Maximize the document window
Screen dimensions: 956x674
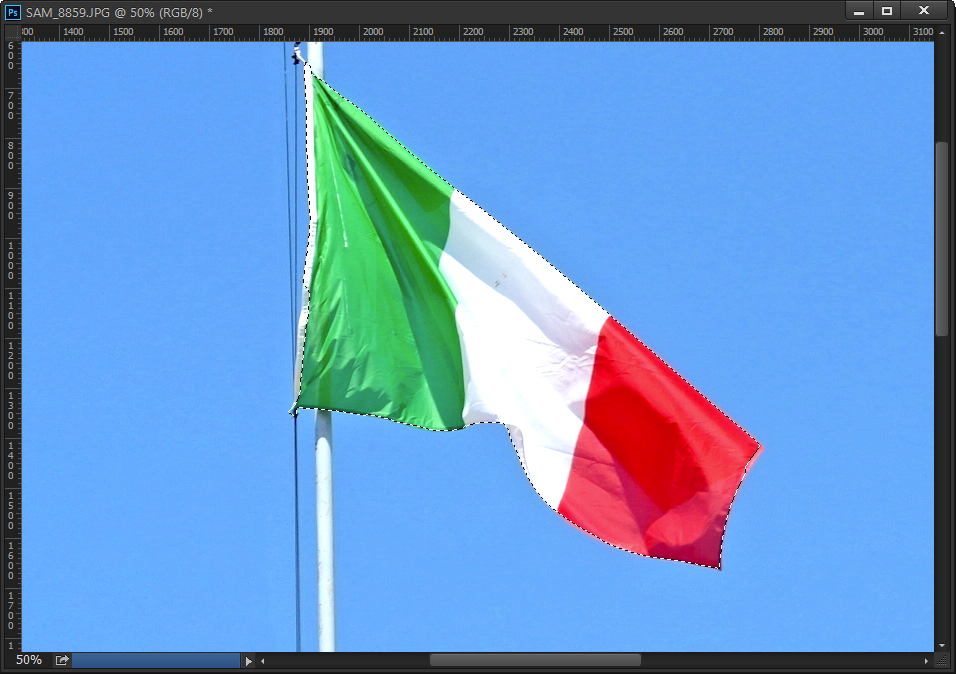point(886,11)
